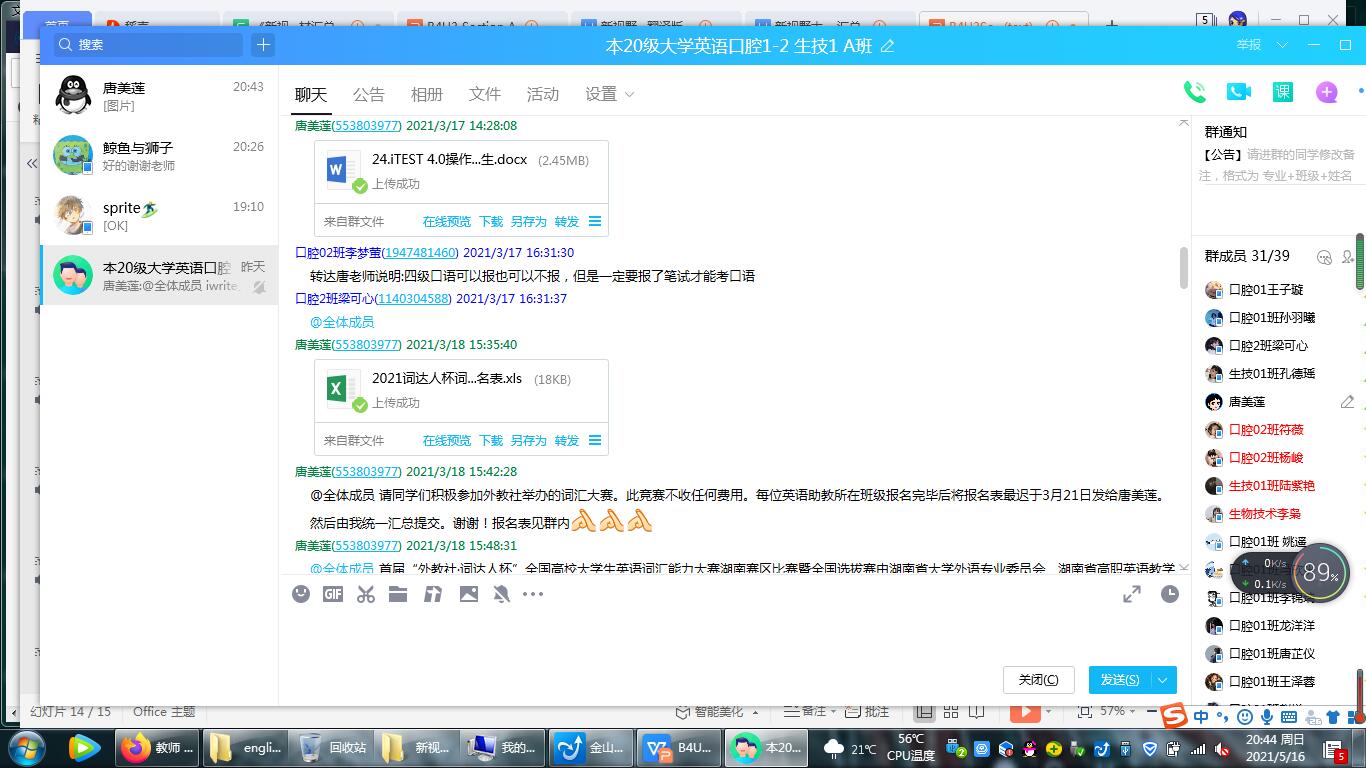Open the send options dropdown arrow
This screenshot has width=1366, height=768.
(1163, 680)
